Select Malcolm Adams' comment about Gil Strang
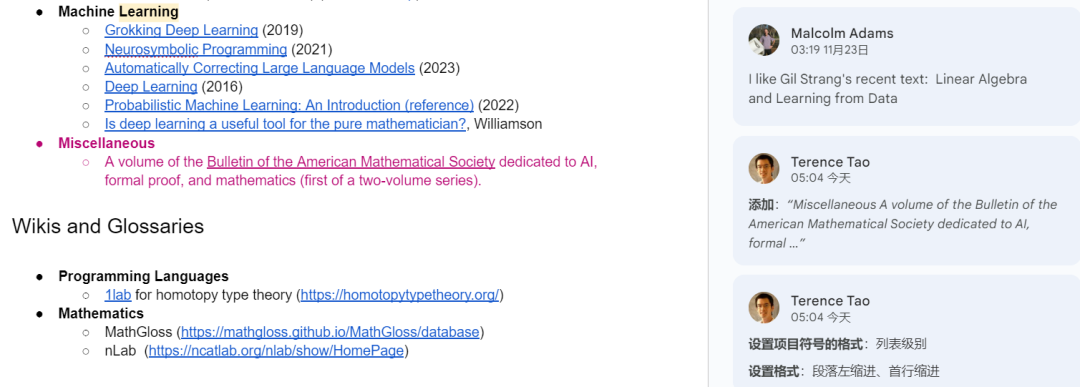This screenshot has height=387, width=1080. [906, 67]
